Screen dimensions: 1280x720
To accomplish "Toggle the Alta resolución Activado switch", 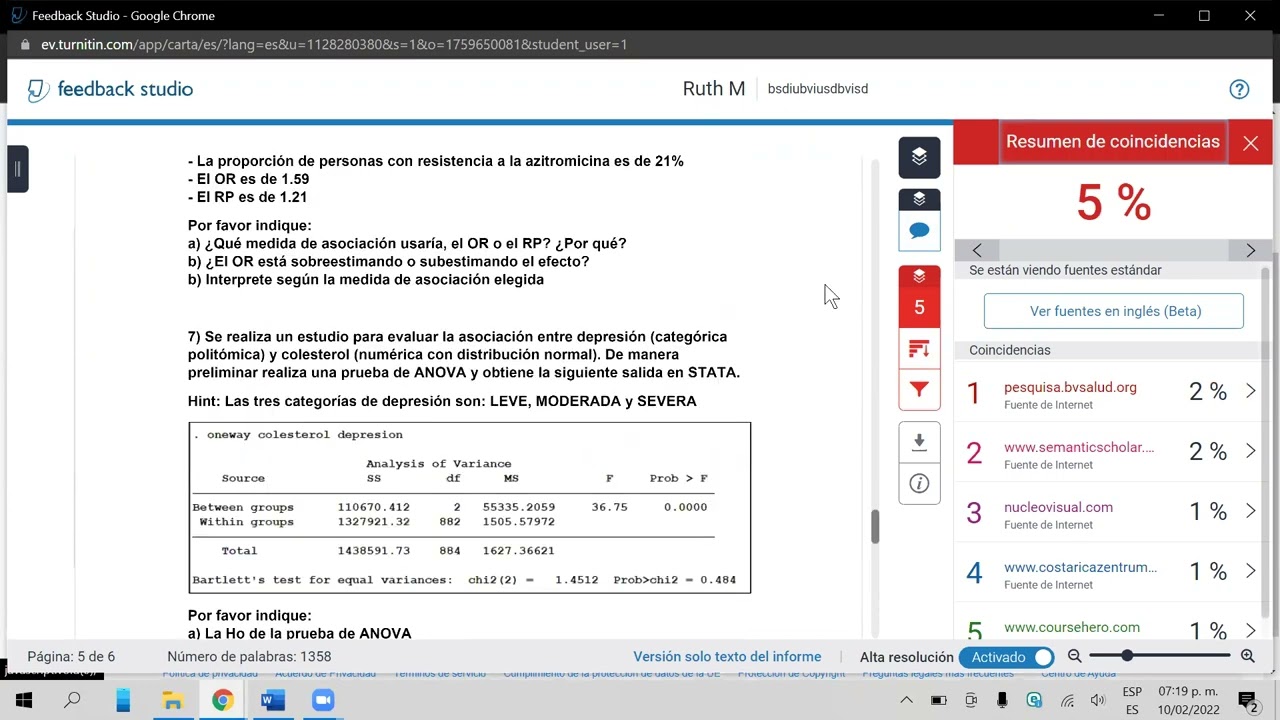I will (x=1007, y=657).
